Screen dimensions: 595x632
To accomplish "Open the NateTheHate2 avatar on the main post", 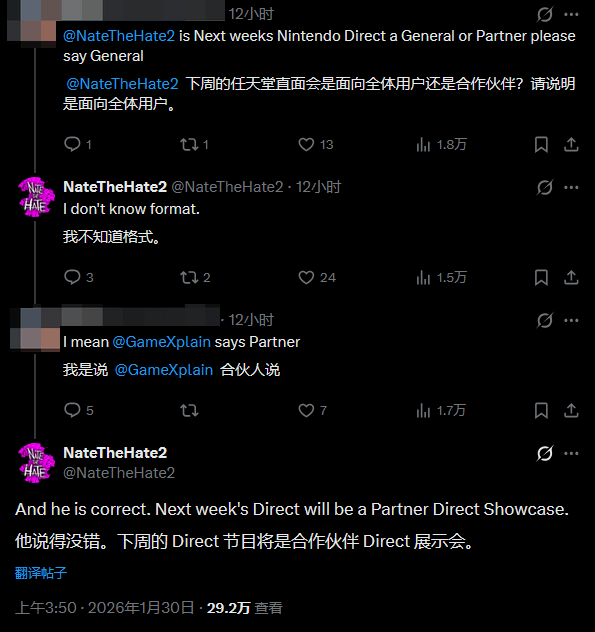I will pos(36,463).
